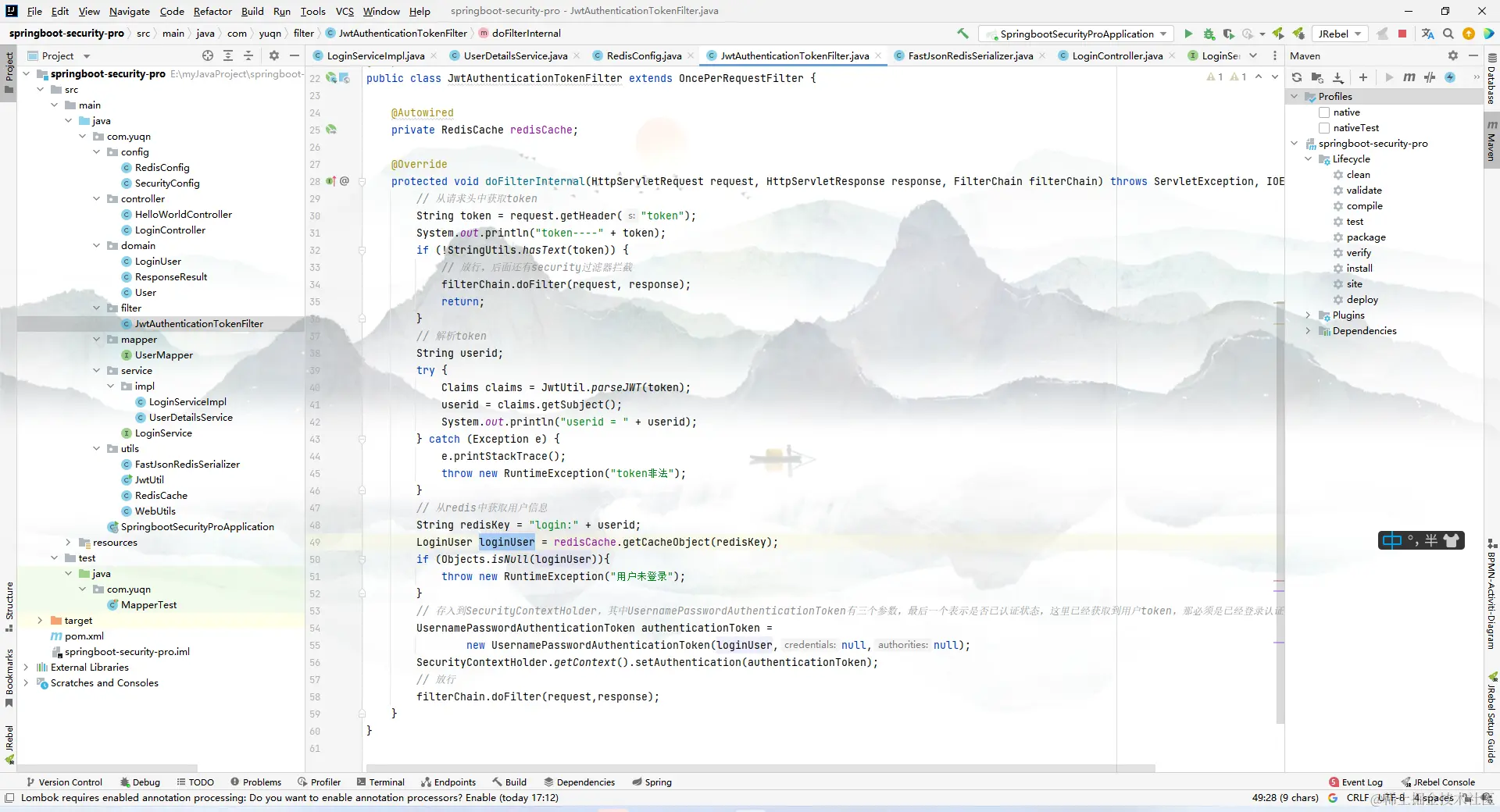Viewport: 1500px width, 812px height.
Task: Execute Maven goal with the m icon
Action: point(1409,77)
